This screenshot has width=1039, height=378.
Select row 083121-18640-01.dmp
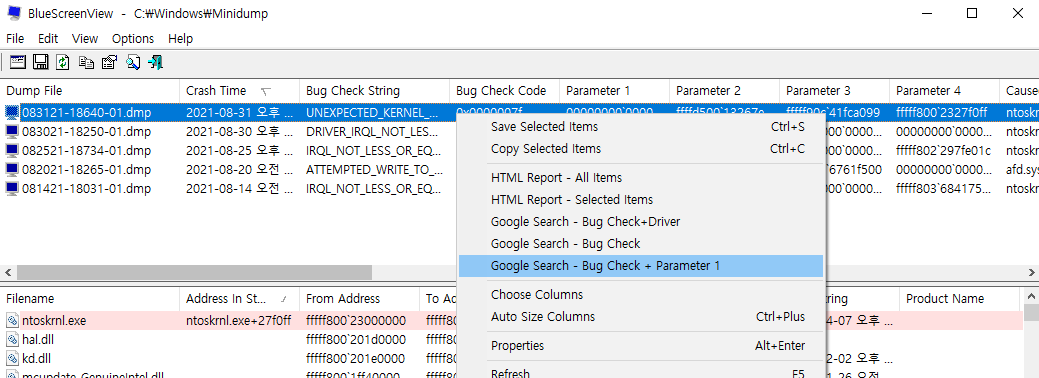point(86,112)
